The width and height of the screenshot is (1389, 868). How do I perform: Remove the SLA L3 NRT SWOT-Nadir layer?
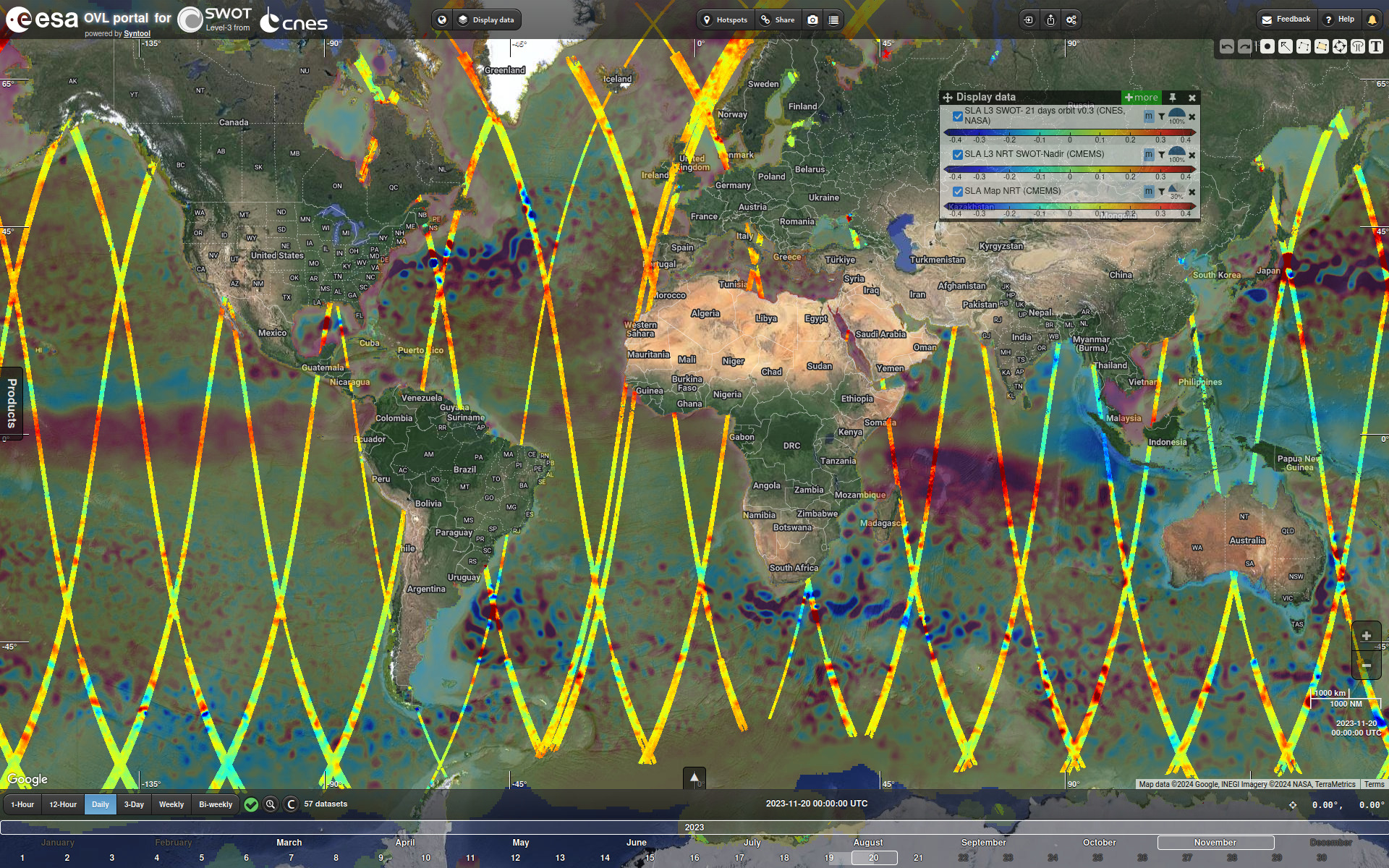[1192, 155]
